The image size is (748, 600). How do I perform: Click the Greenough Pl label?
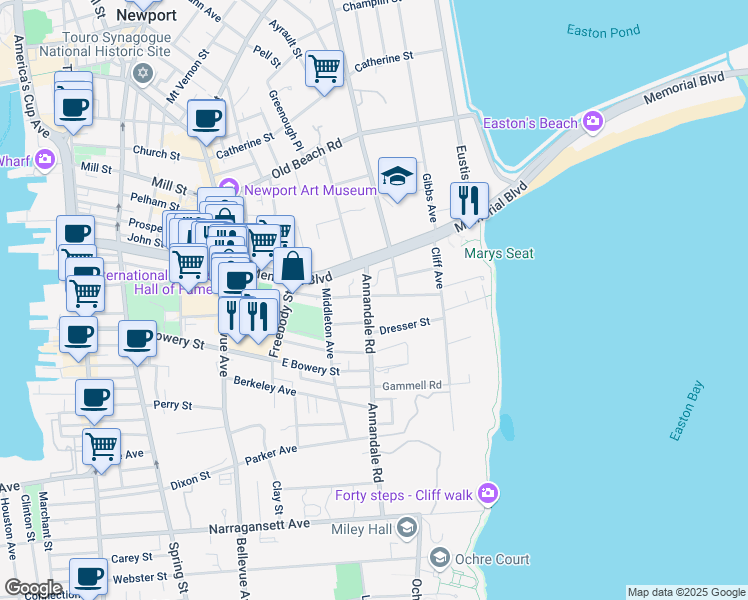pyautogui.click(x=286, y=120)
